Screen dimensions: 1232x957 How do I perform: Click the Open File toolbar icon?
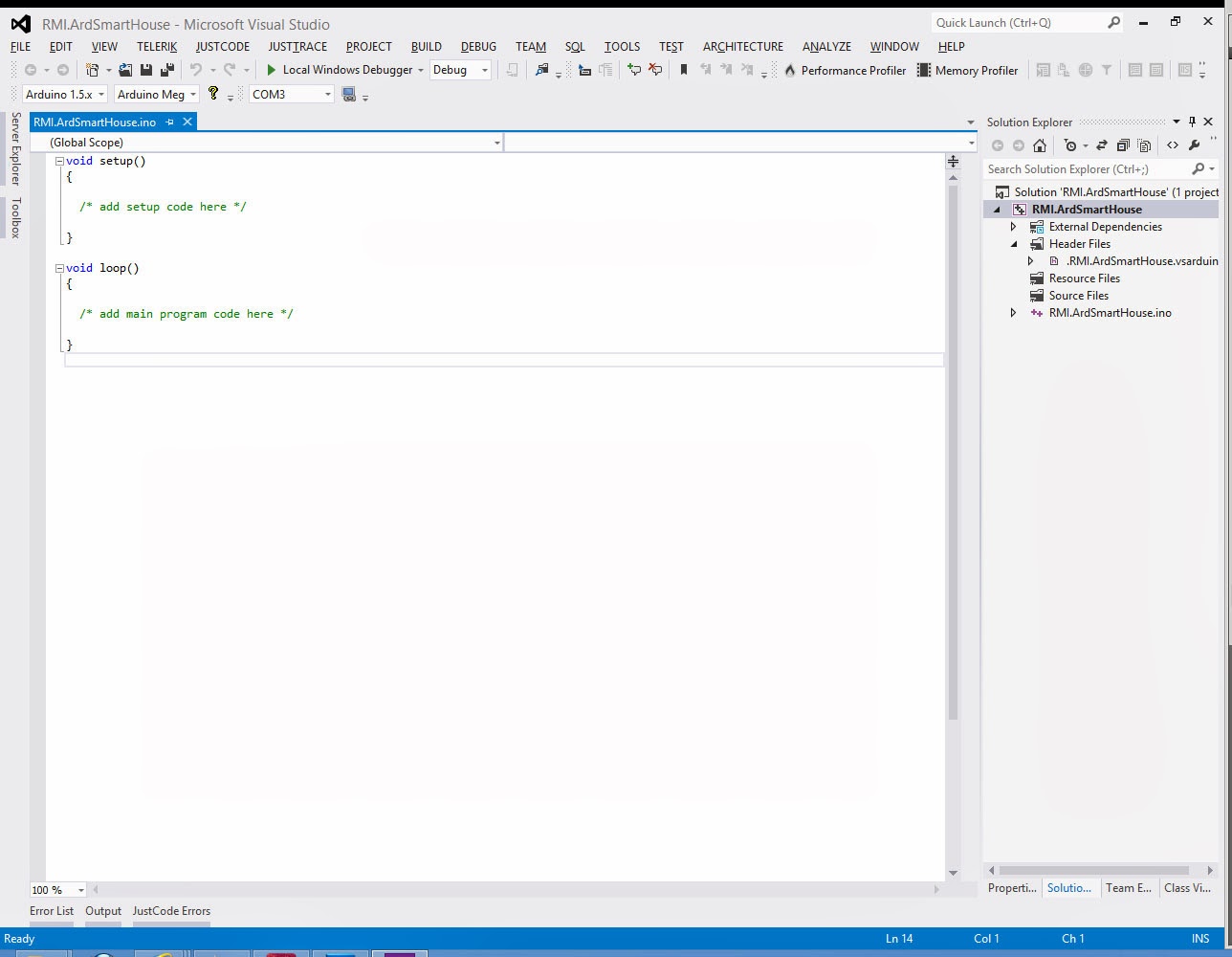pos(125,70)
